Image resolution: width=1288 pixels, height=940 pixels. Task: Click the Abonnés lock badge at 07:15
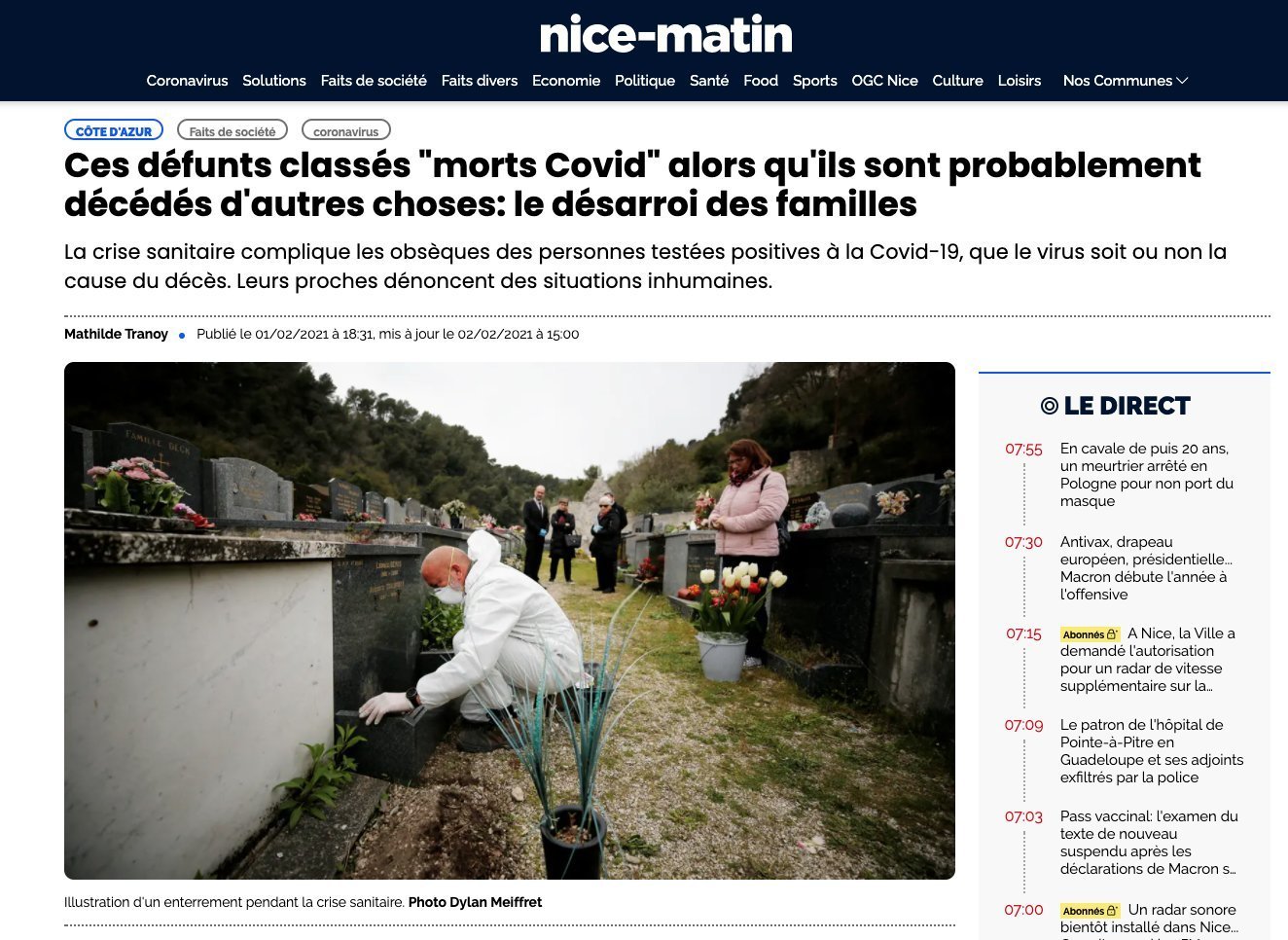1090,634
